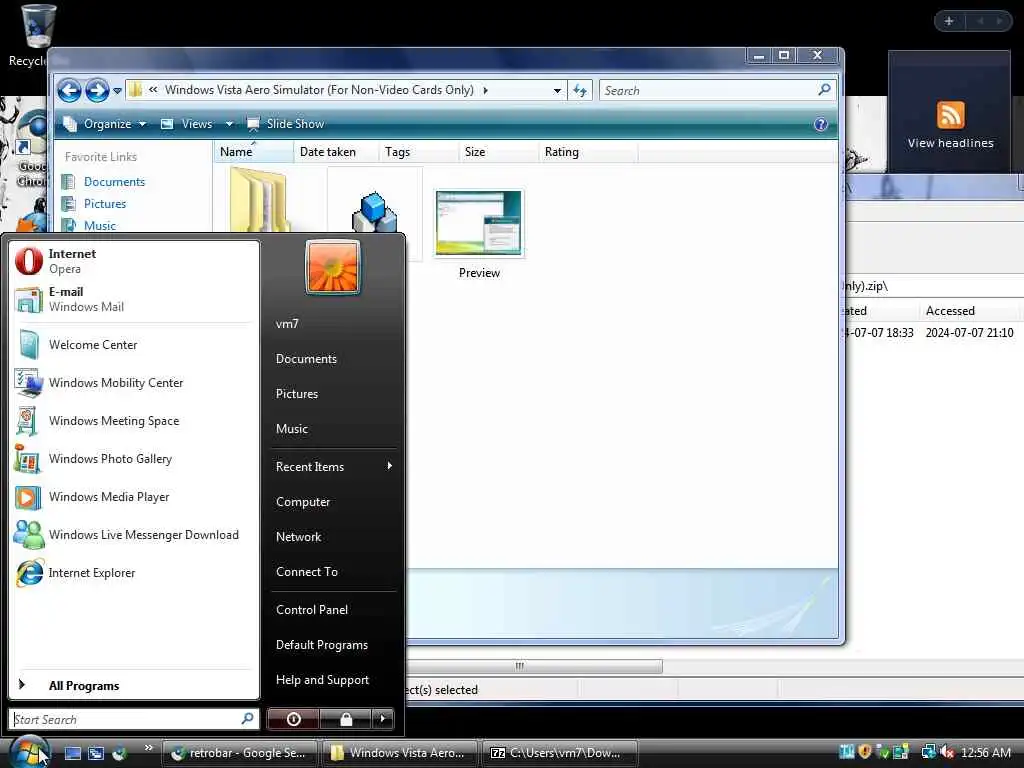The width and height of the screenshot is (1024, 768).
Task: Click Switch between windows in quick launch
Action: pos(96,753)
